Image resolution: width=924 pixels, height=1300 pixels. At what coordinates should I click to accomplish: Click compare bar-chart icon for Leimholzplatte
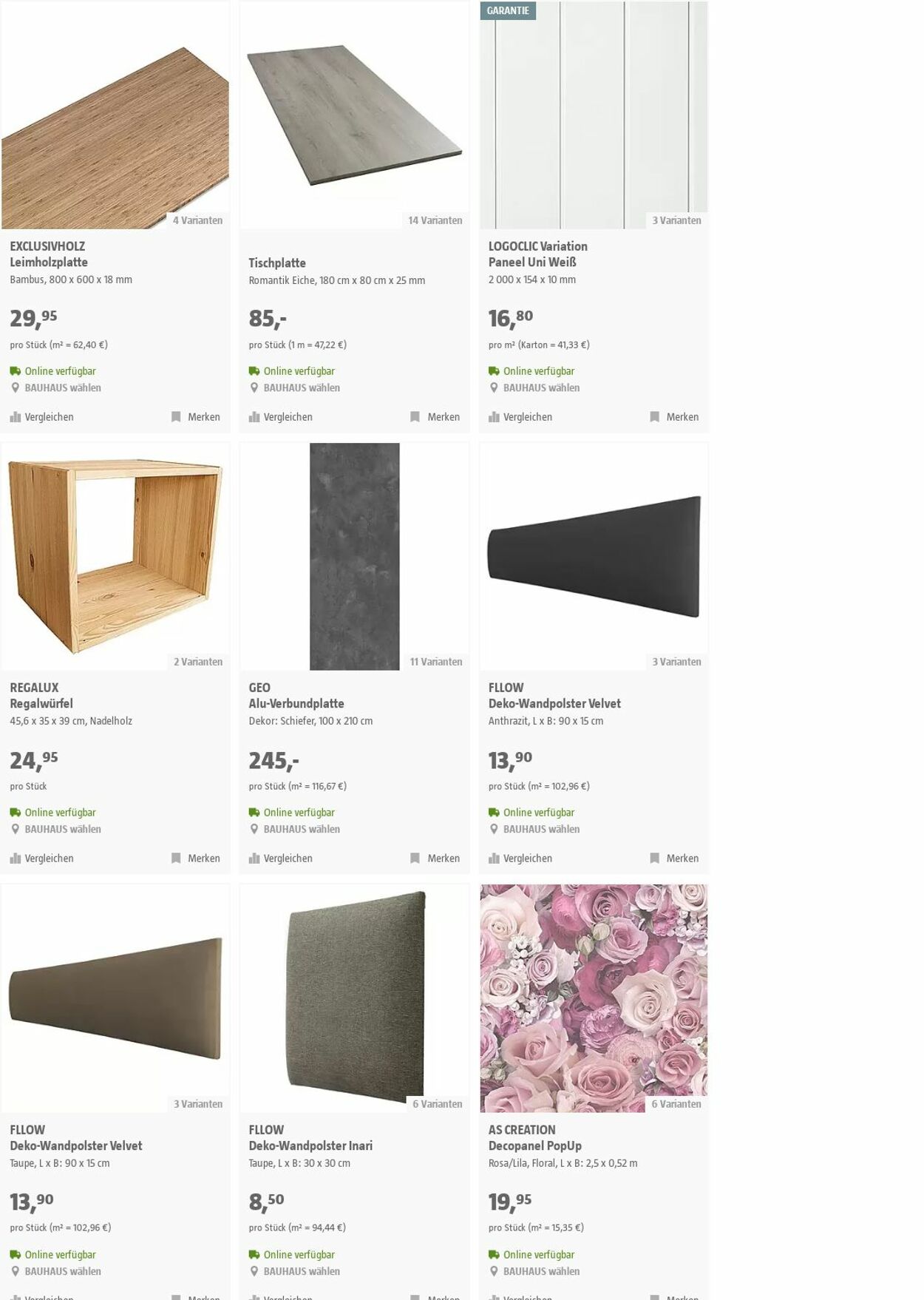(16, 417)
